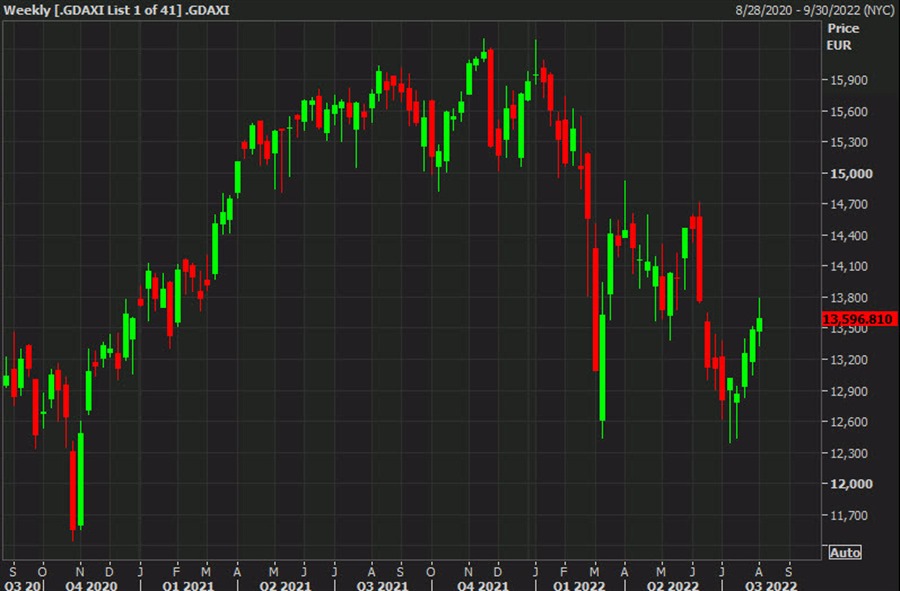Screen dimensions: 900x591
Task: Click the Price EUR axis header
Action: [843, 37]
